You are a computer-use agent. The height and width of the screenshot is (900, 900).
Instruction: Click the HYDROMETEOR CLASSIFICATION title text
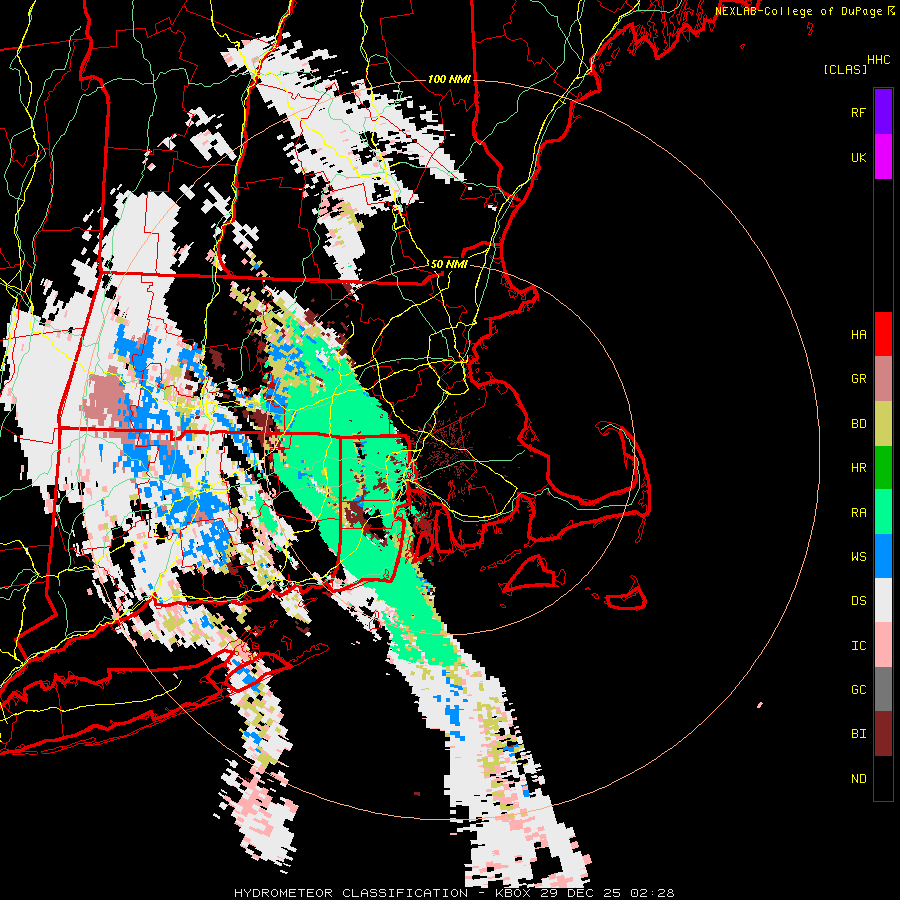coord(351,893)
